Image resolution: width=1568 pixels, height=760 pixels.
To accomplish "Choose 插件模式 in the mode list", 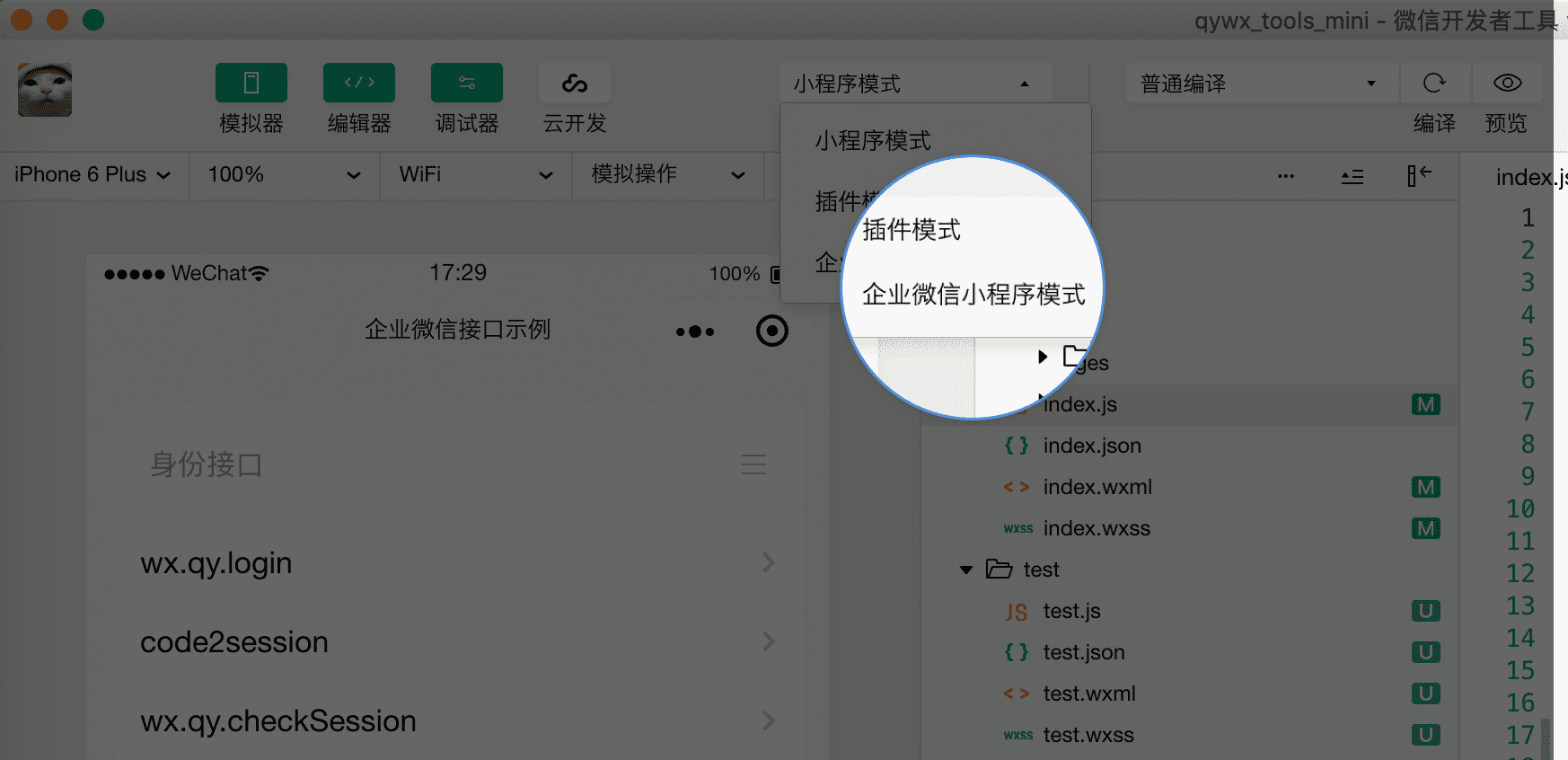I will coord(912,230).
